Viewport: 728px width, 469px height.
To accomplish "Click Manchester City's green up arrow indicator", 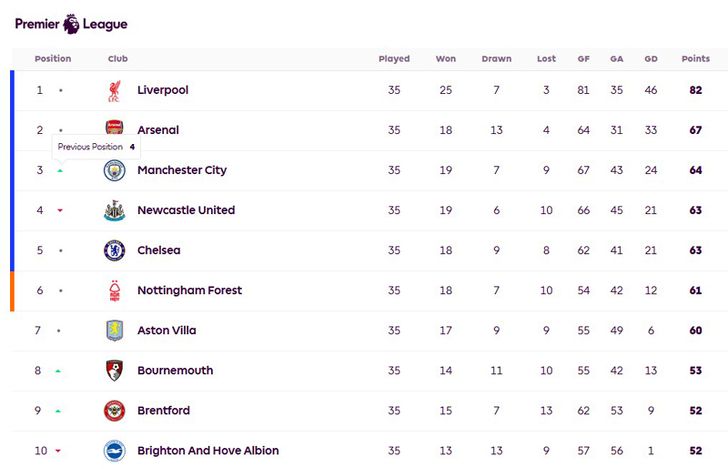I will tap(60, 171).
